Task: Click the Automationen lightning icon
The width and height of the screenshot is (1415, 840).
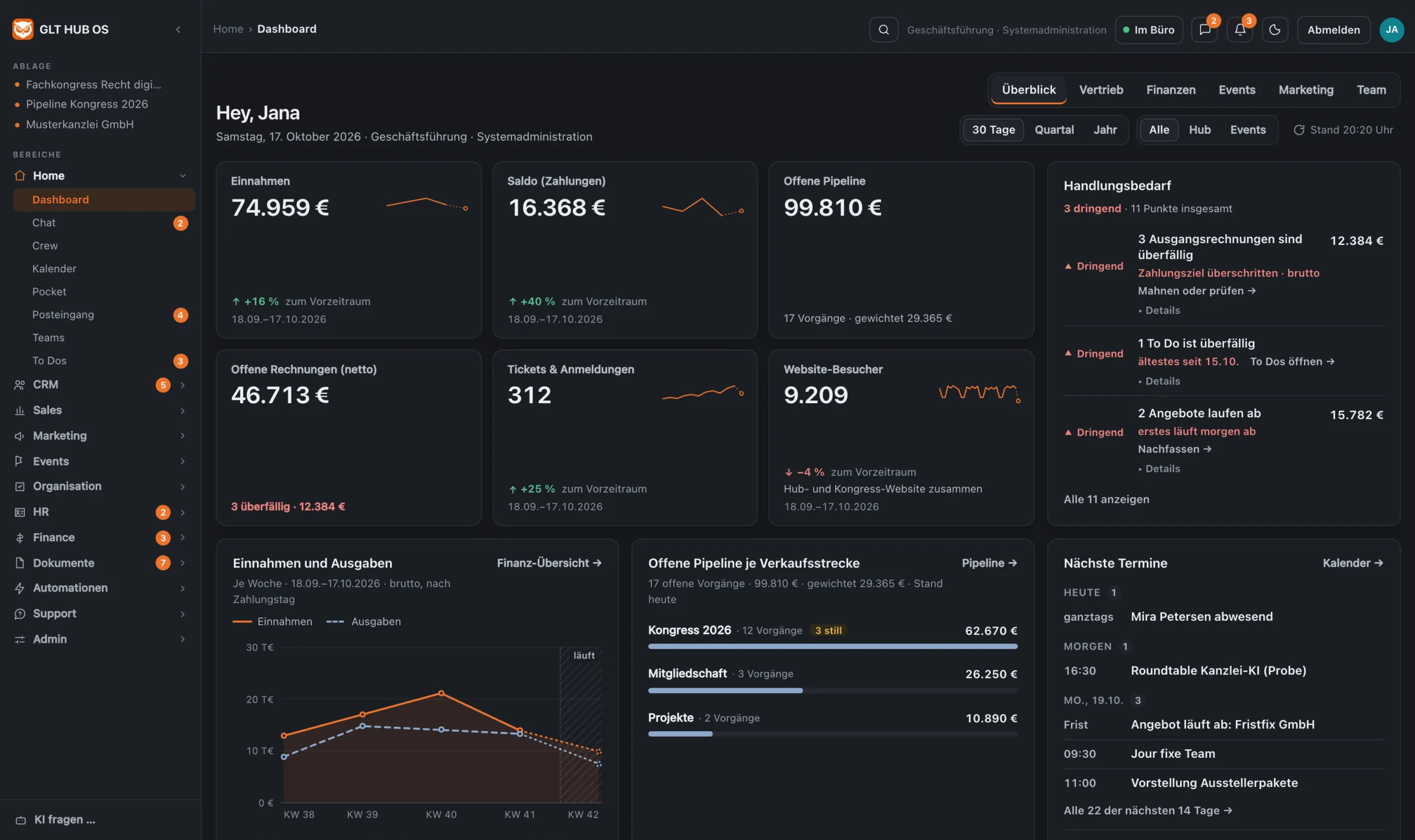Action: pos(20,588)
